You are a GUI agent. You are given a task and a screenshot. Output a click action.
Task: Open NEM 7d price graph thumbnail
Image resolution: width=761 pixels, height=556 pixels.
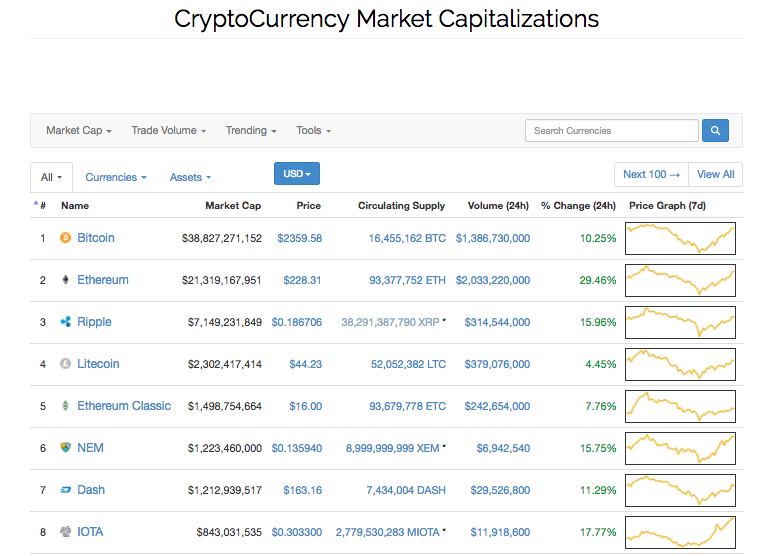coord(680,448)
